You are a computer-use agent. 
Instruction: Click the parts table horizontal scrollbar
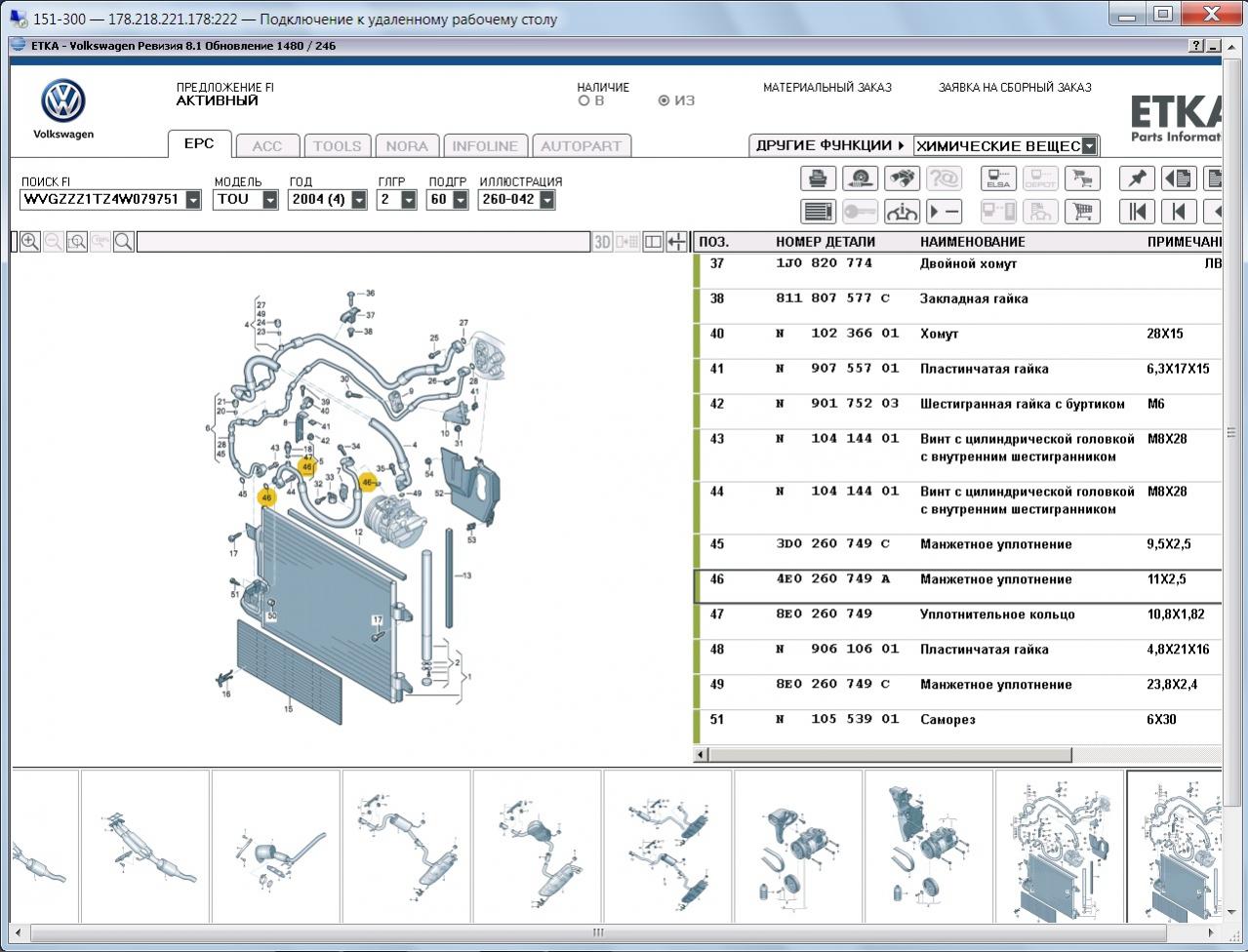[x=890, y=755]
